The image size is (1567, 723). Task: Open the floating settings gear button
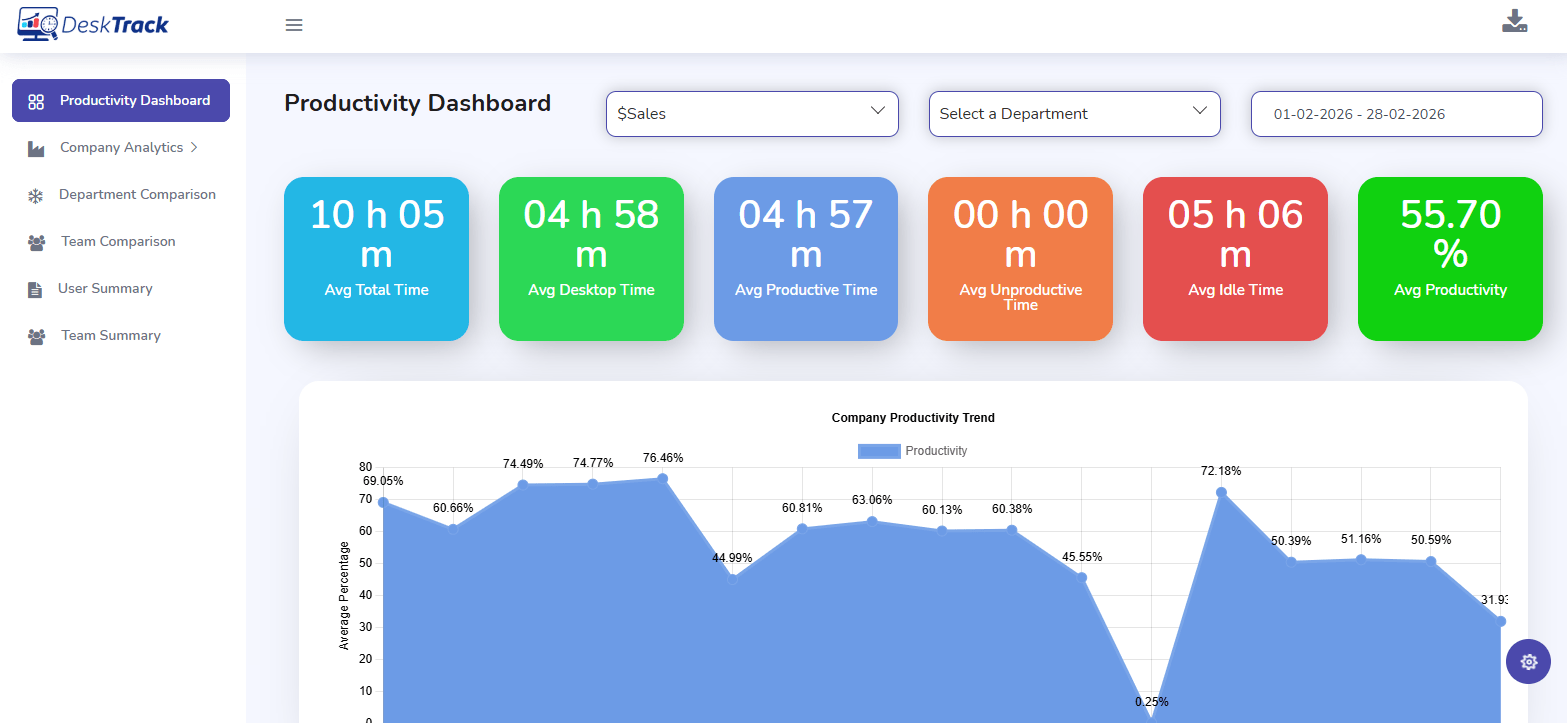[x=1528, y=661]
